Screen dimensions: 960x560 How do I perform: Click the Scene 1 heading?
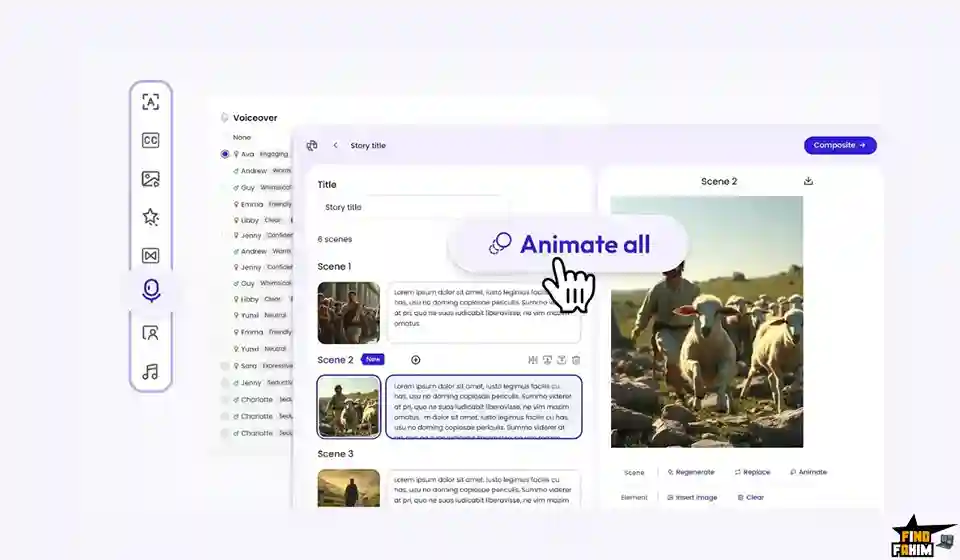click(x=334, y=267)
